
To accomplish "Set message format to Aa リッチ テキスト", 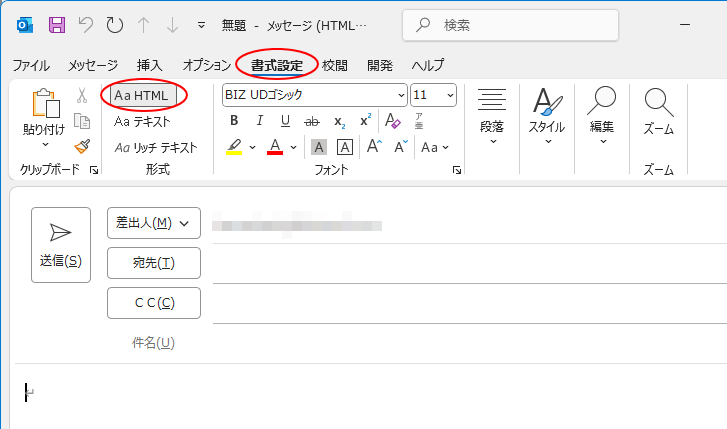I will 156,147.
